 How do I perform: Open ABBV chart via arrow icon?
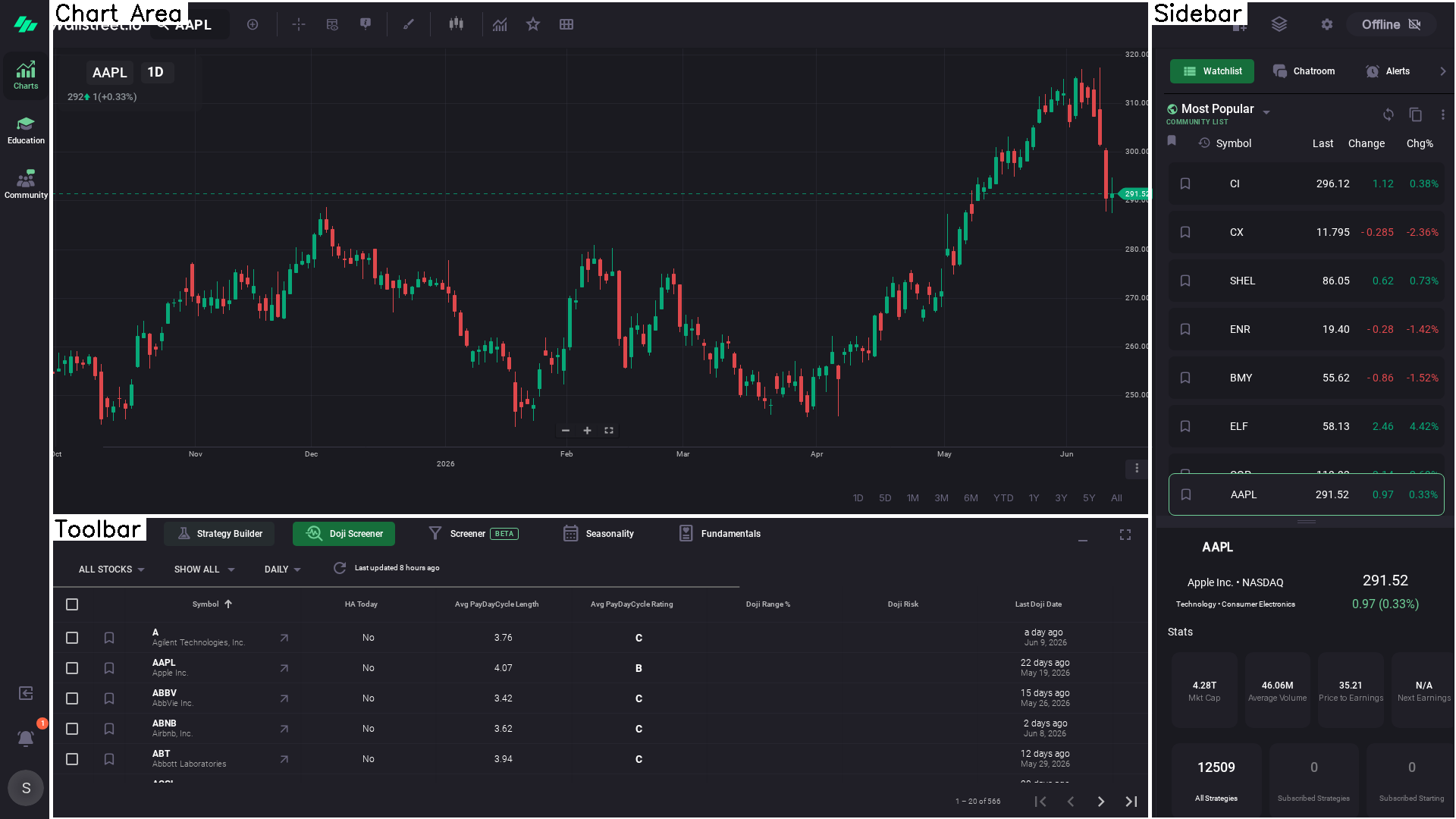(284, 698)
